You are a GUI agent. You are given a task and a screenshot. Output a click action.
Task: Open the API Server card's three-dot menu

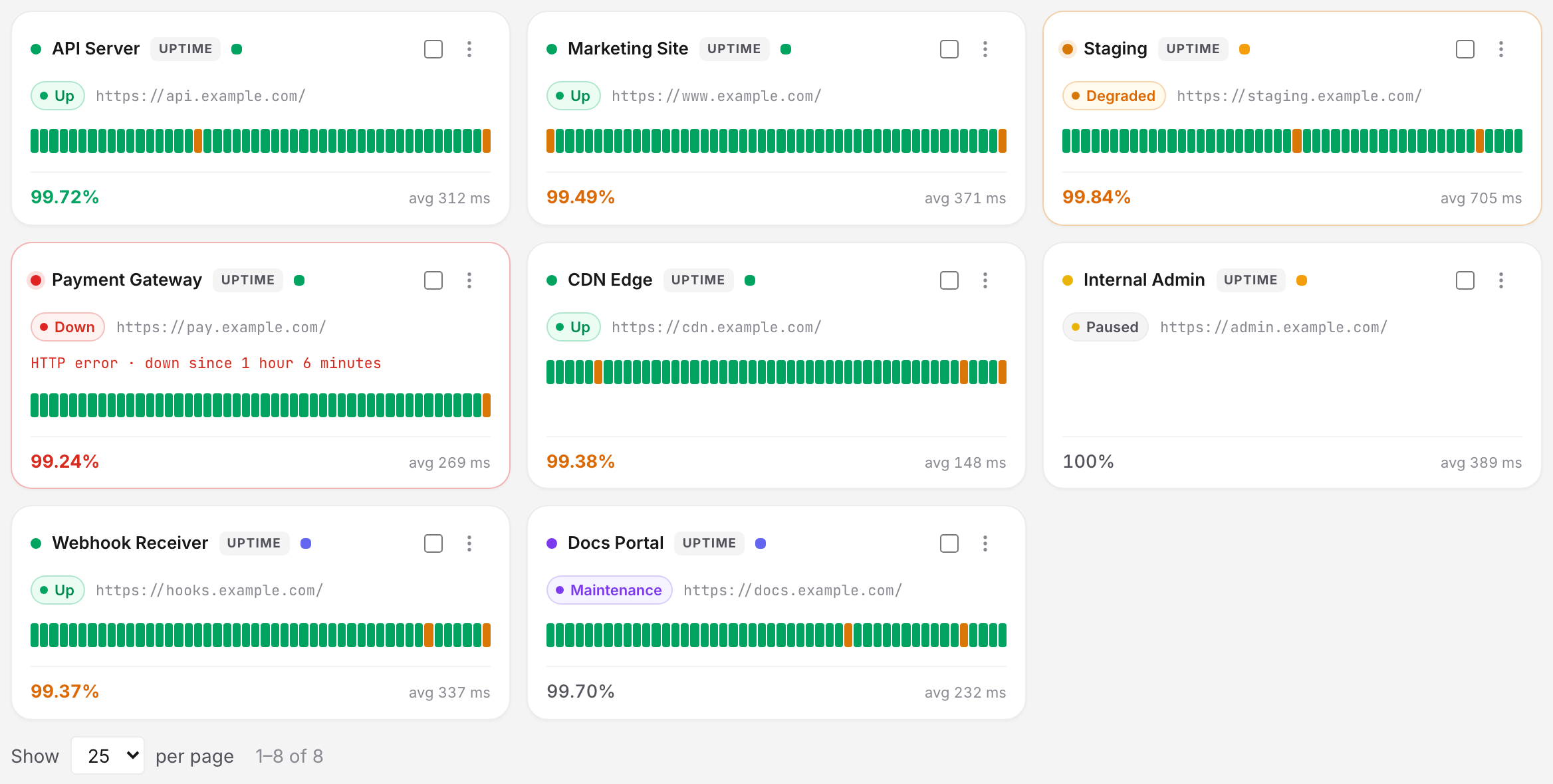tap(469, 49)
